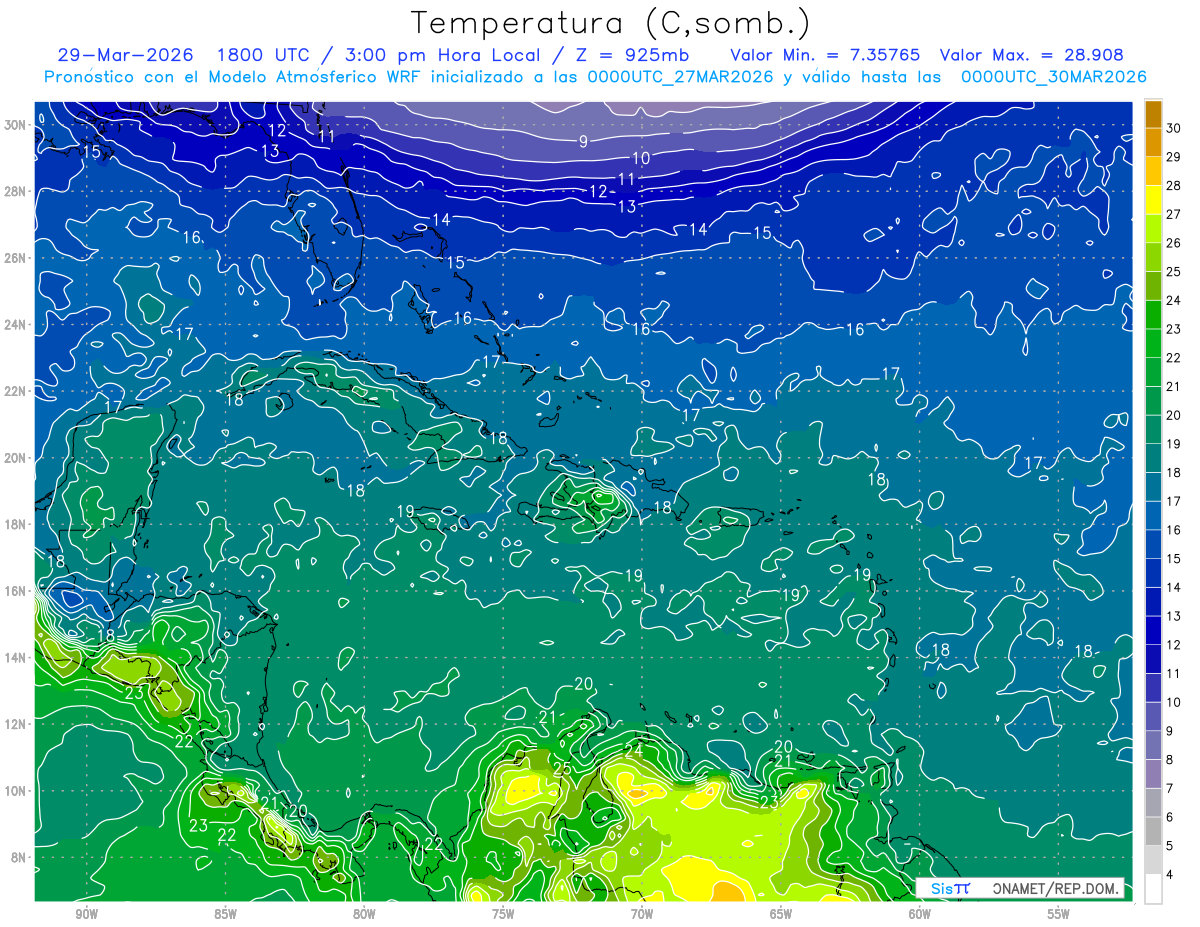Click the 4 degree white legend swatch
The width and height of the screenshot is (1200, 927).
coord(1153,889)
